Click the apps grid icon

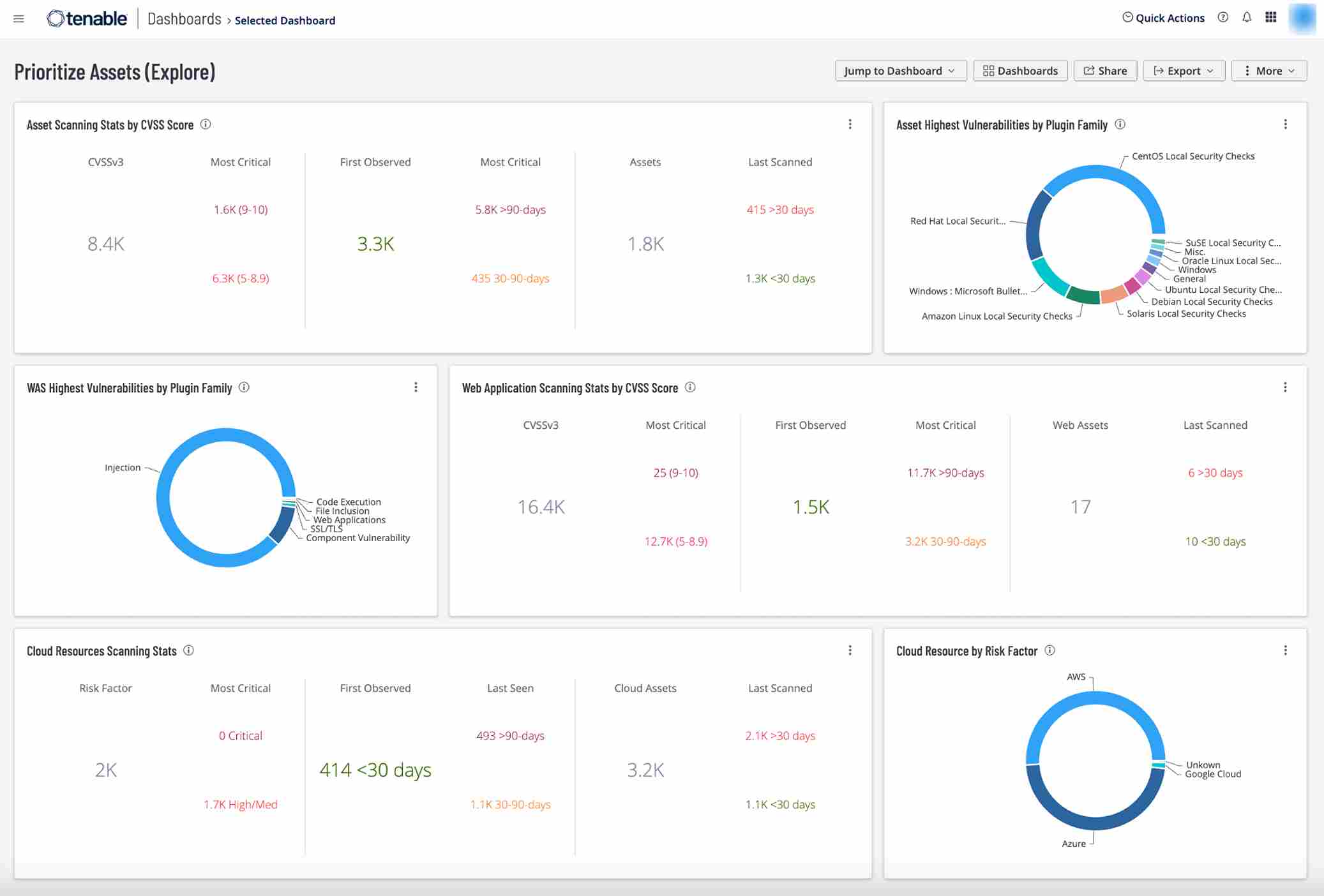1272,17
